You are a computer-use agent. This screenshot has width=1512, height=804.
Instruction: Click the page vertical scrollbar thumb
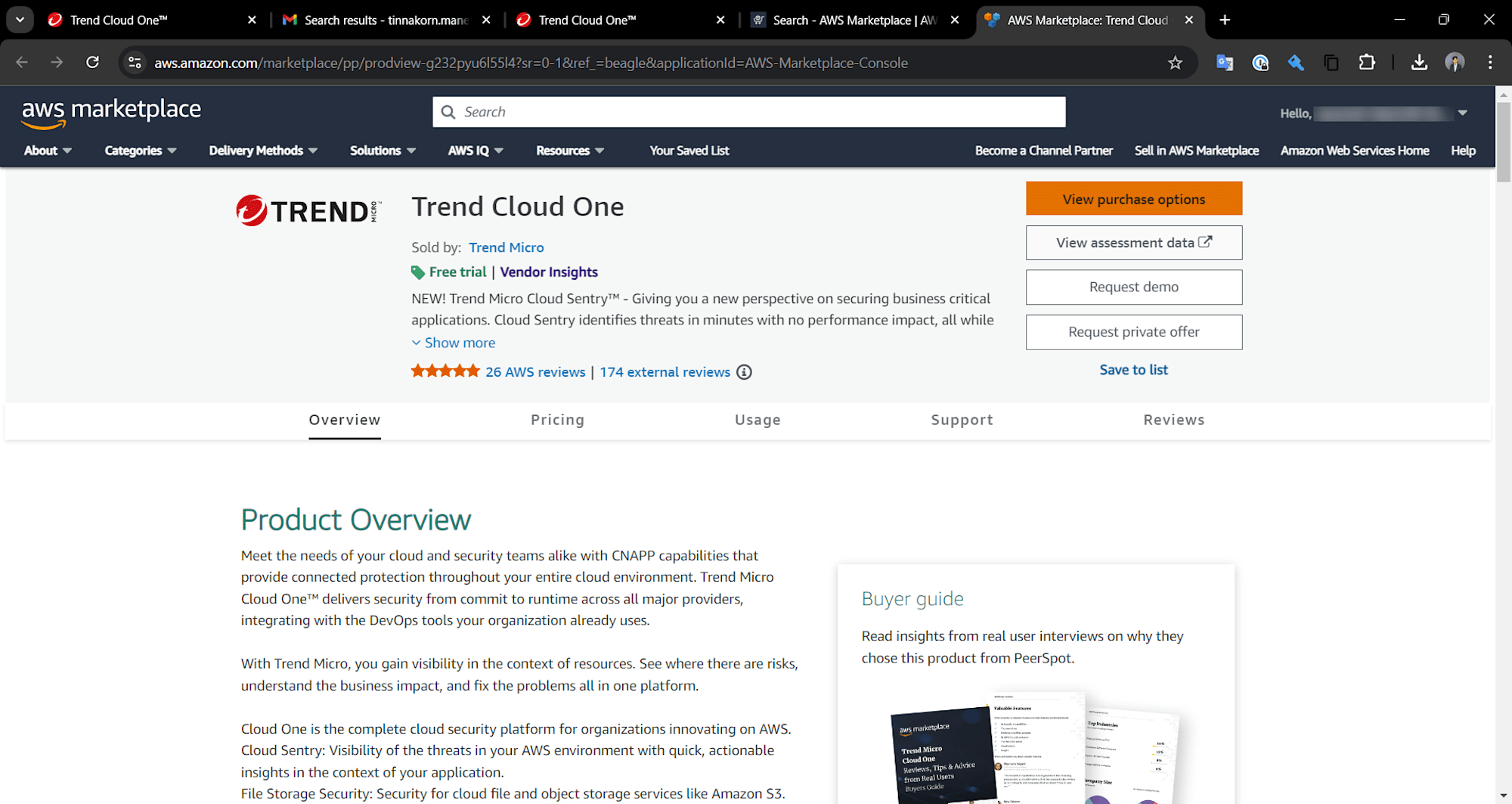(x=1503, y=141)
